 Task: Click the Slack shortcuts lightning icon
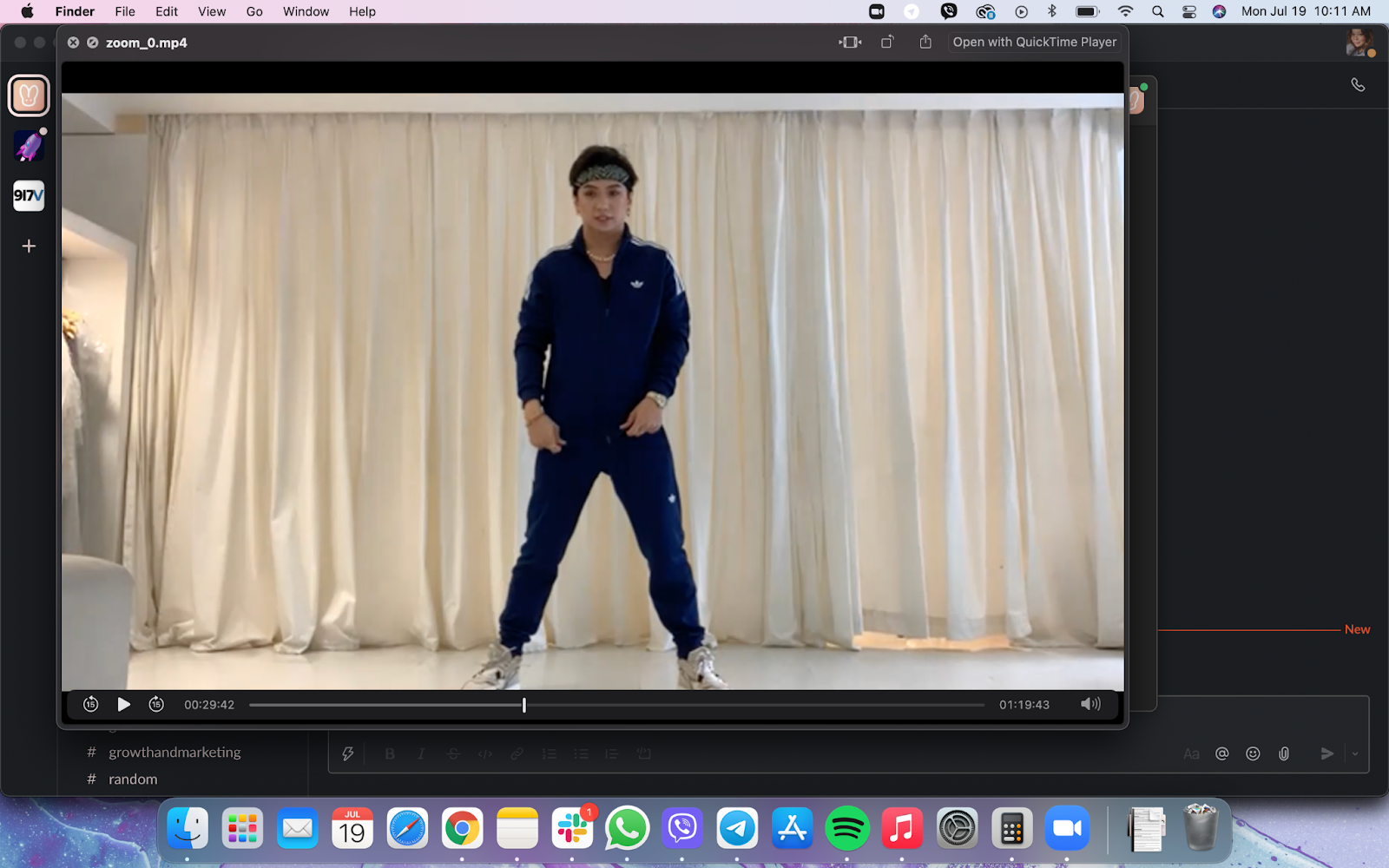[348, 753]
